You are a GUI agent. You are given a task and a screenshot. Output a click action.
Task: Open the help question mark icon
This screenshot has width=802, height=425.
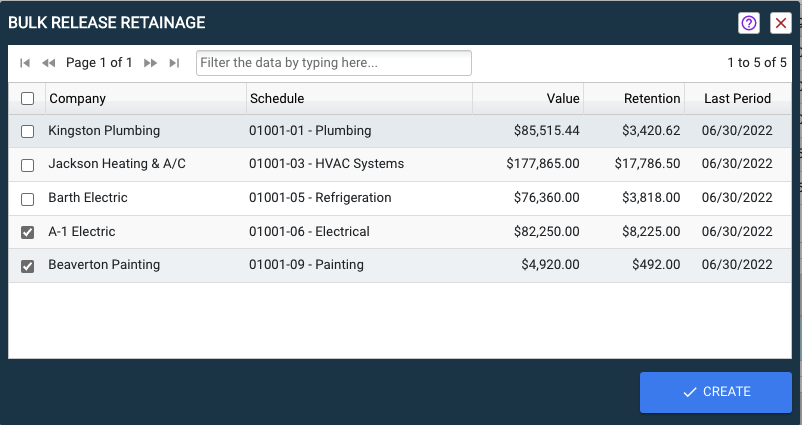tap(749, 23)
